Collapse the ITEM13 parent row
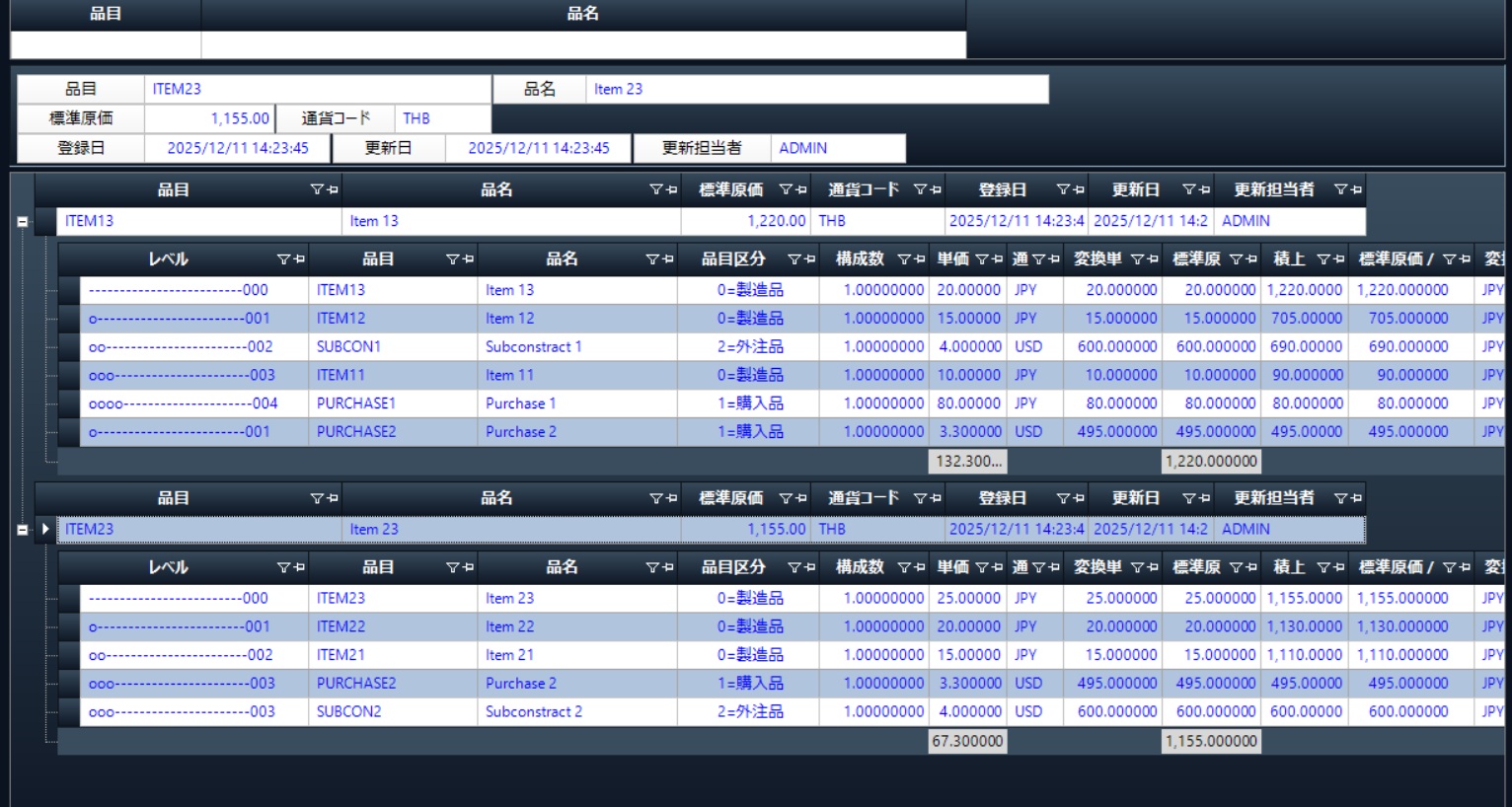This screenshot has height=807, width=1512. tap(23, 222)
